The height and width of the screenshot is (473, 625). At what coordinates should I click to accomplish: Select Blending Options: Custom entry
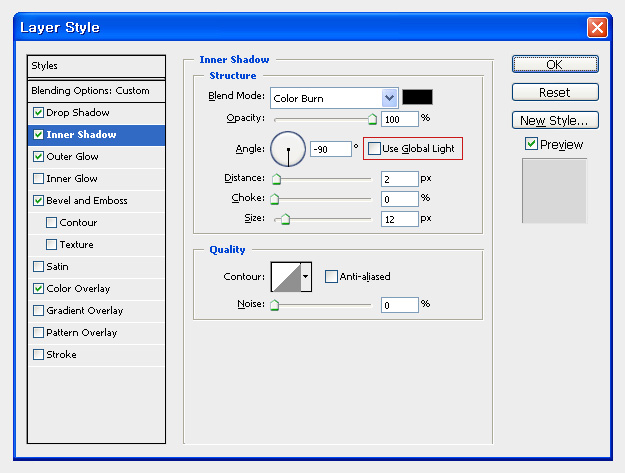[96, 91]
